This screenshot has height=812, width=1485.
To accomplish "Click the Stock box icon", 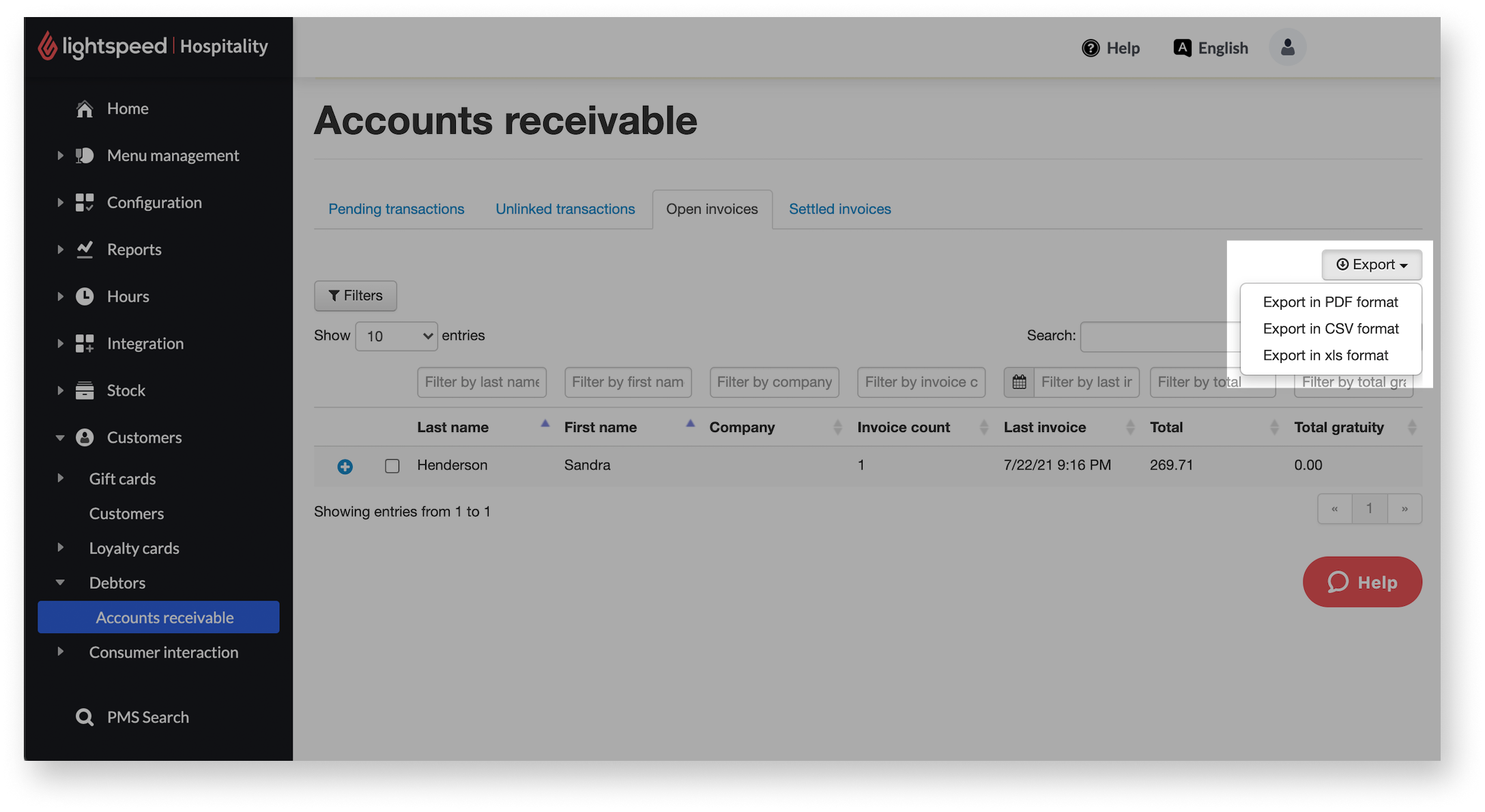I will tap(85, 391).
